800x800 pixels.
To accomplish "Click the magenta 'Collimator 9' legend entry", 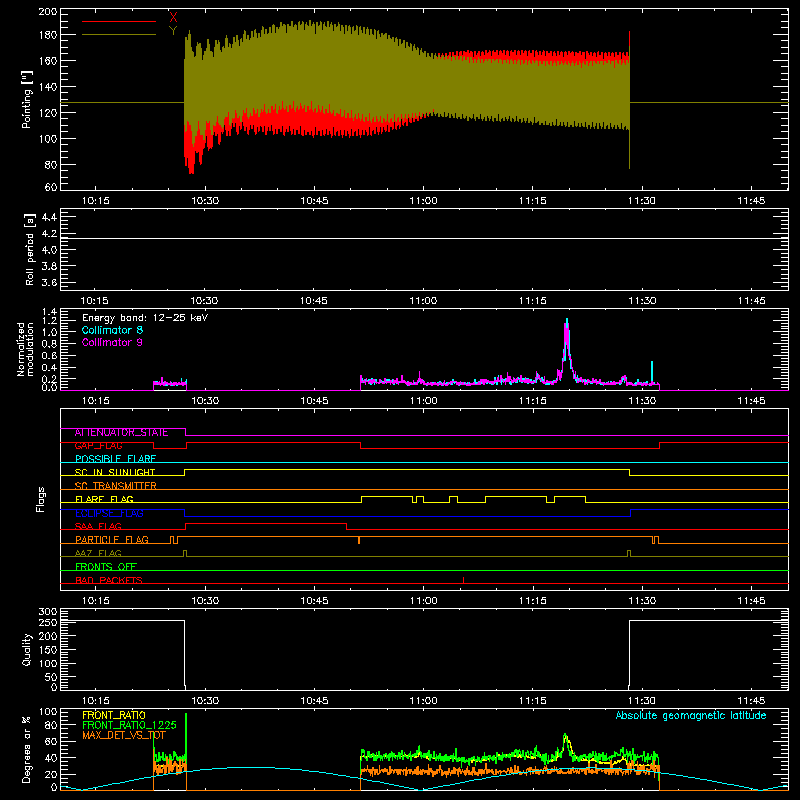I will tap(112, 342).
